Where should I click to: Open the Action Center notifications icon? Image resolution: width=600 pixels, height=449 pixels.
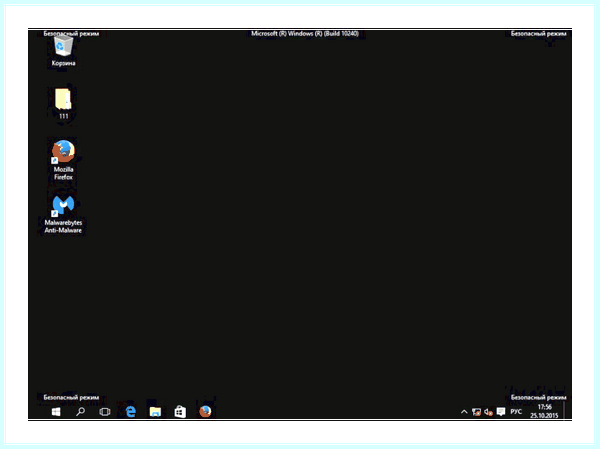501,411
